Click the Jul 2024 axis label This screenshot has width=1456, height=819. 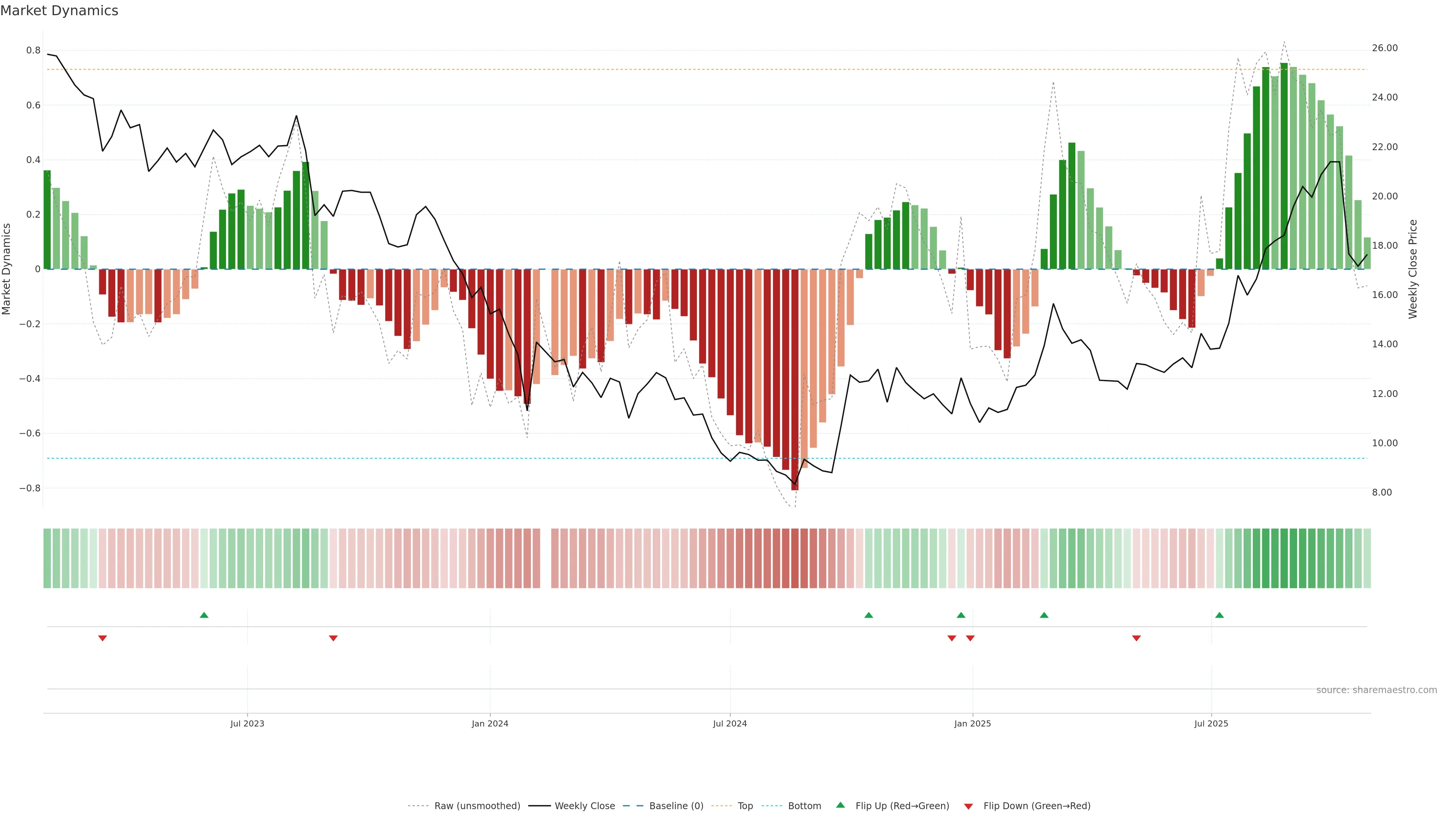[x=730, y=723]
